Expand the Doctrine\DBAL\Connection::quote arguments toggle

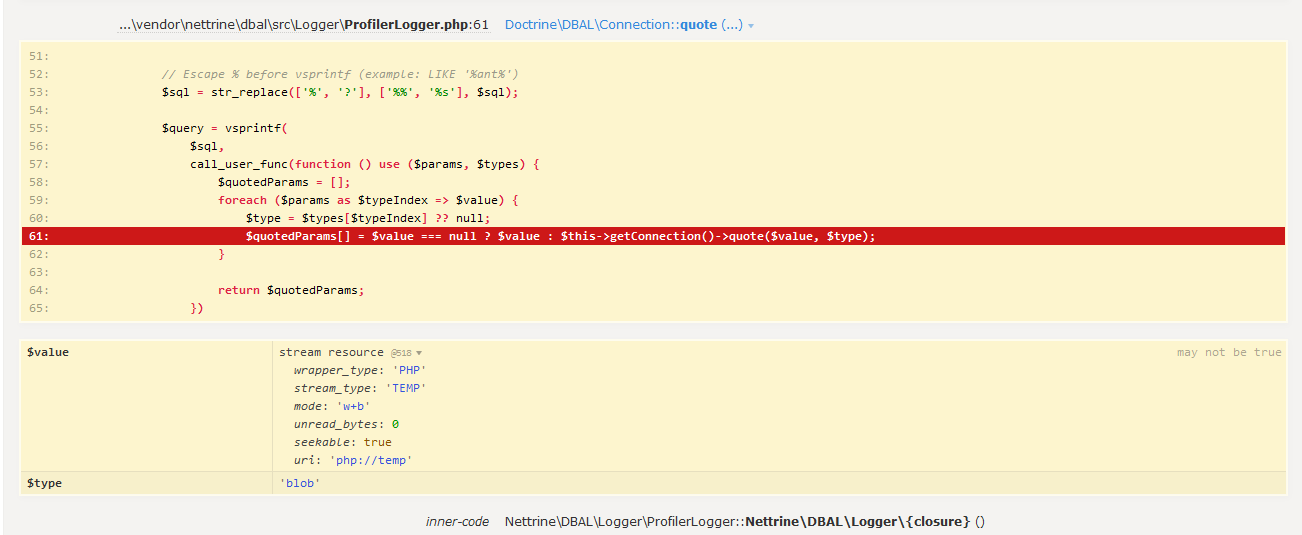629,24
